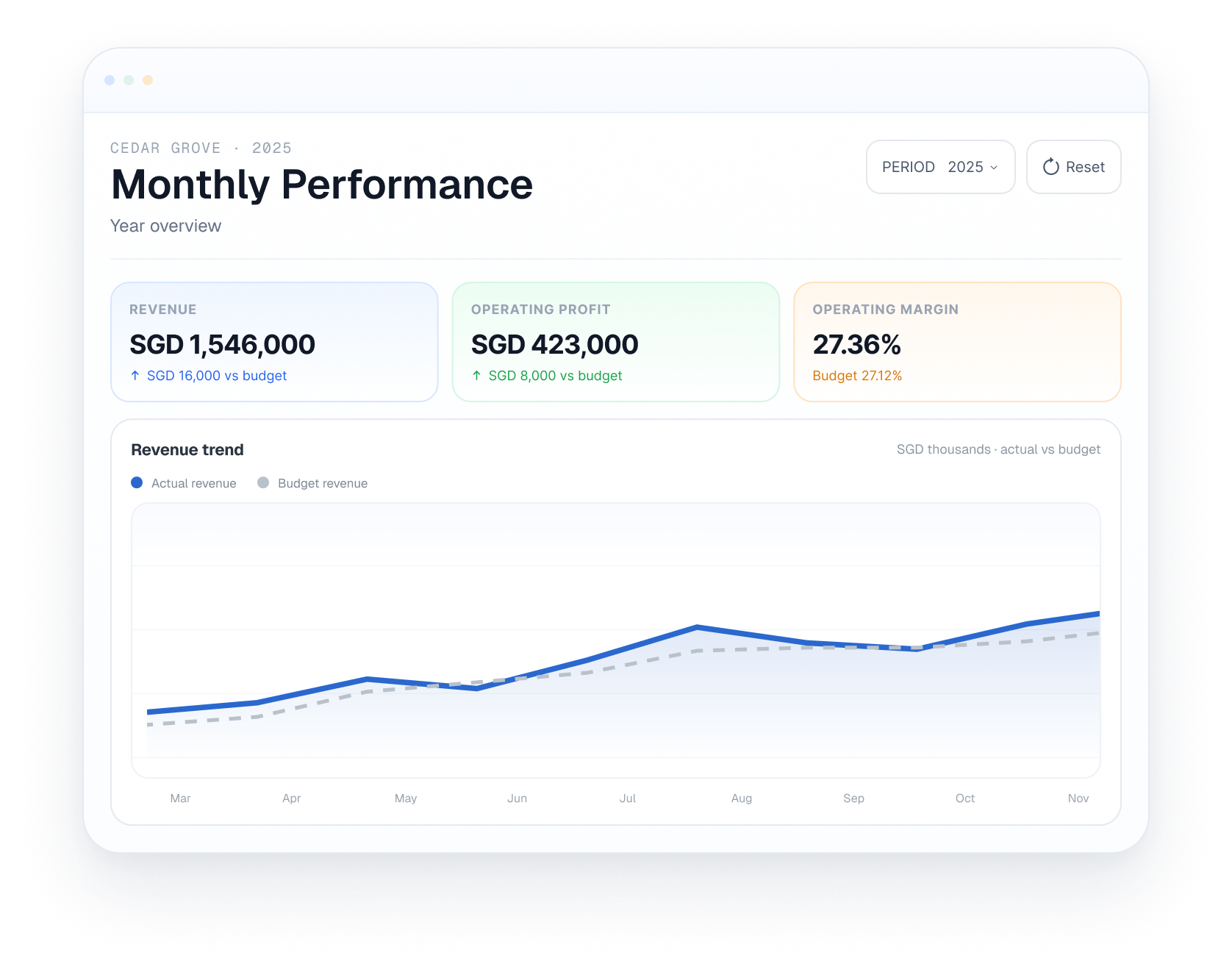Click the "May" axis label
Screen dimensions: 1232x972
click(x=406, y=798)
